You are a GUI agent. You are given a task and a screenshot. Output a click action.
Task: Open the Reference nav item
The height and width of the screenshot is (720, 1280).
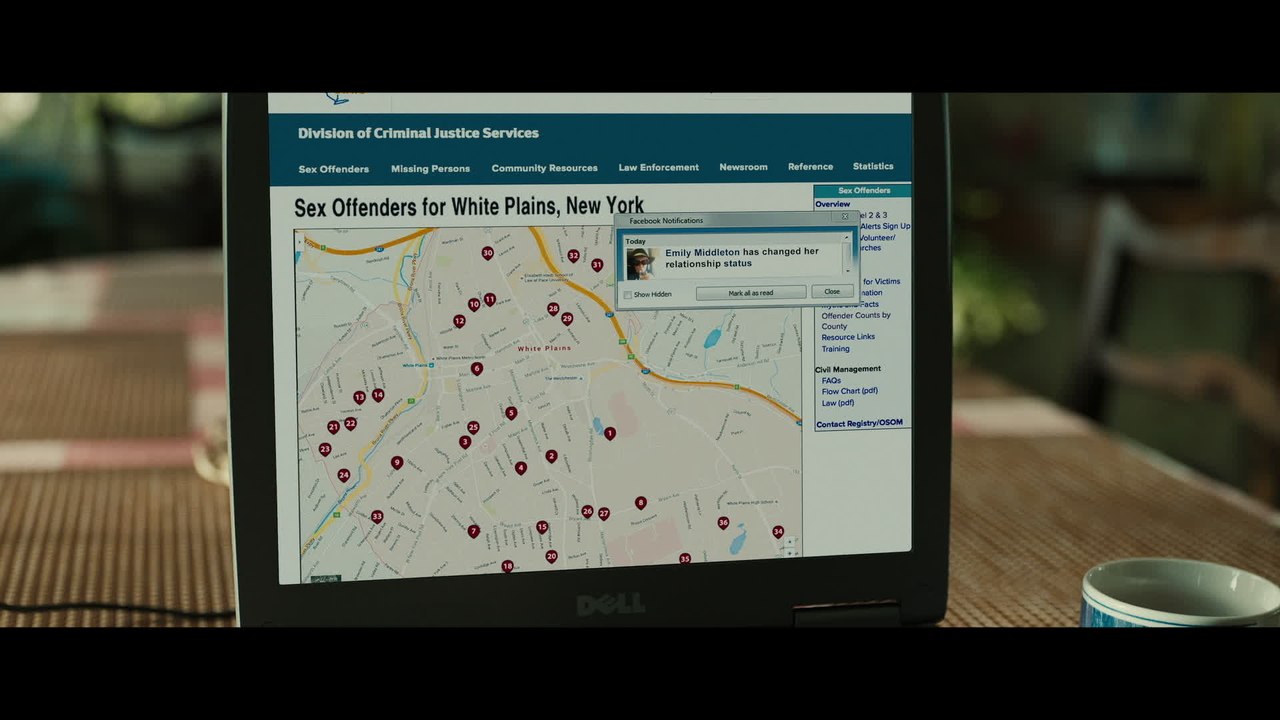tap(810, 167)
